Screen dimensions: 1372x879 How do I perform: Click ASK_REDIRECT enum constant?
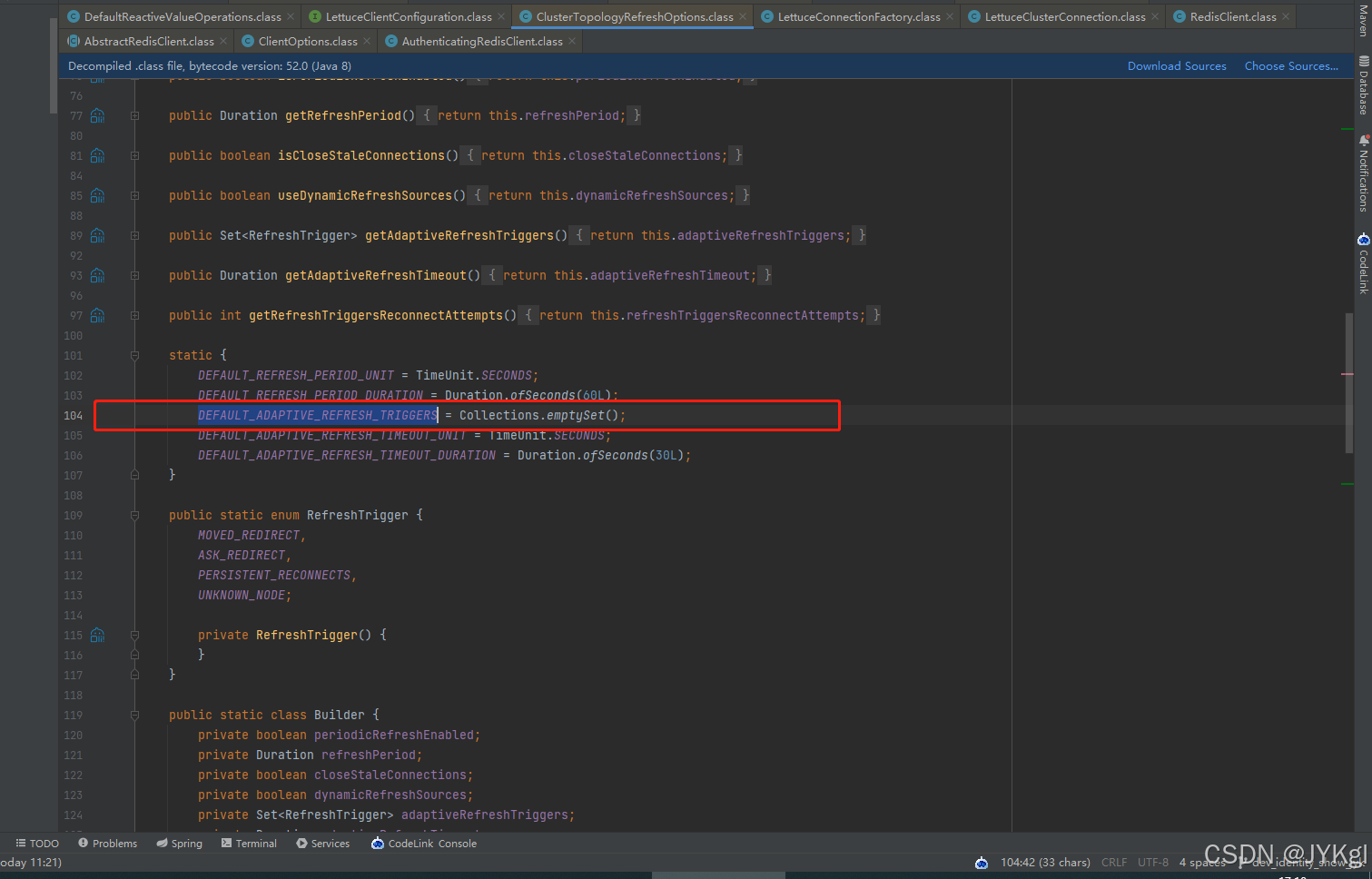pyautogui.click(x=242, y=555)
